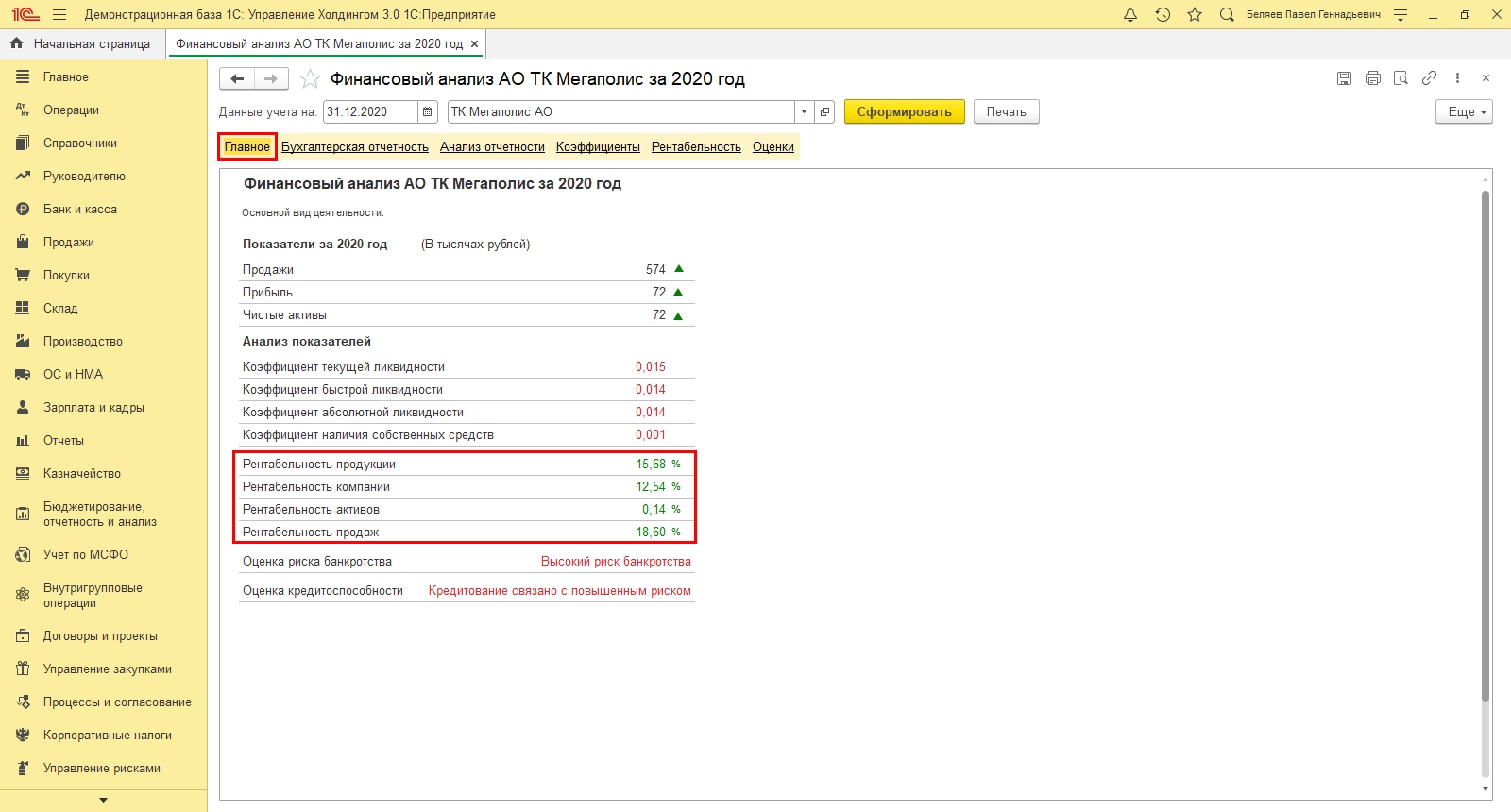Open Зарплата и кадры section
Screen dimensions: 1511x812
pyautogui.click(x=104, y=408)
